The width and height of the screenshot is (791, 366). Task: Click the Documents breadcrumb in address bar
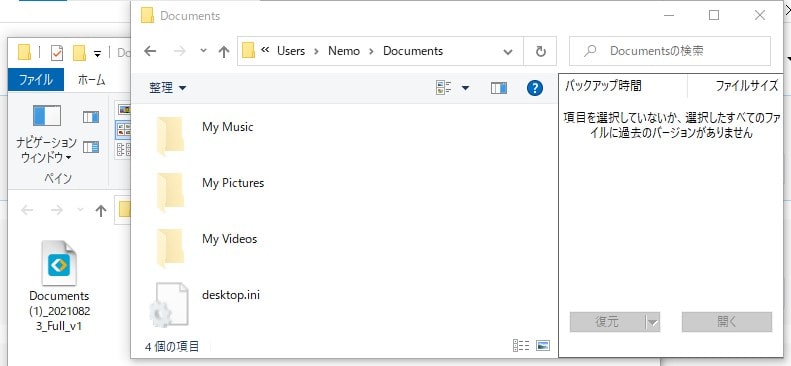pos(413,51)
